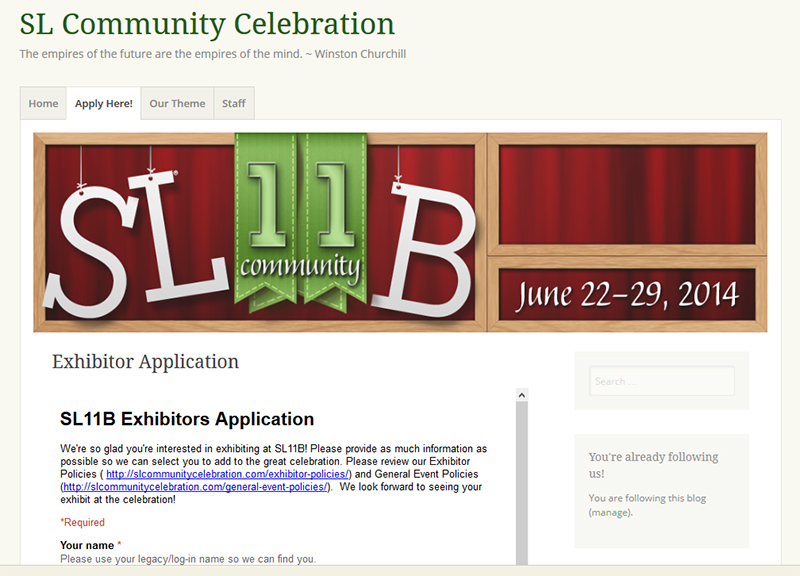
Task: Click the scroll-up arrow on the form scrollbar
Action: pos(519,395)
